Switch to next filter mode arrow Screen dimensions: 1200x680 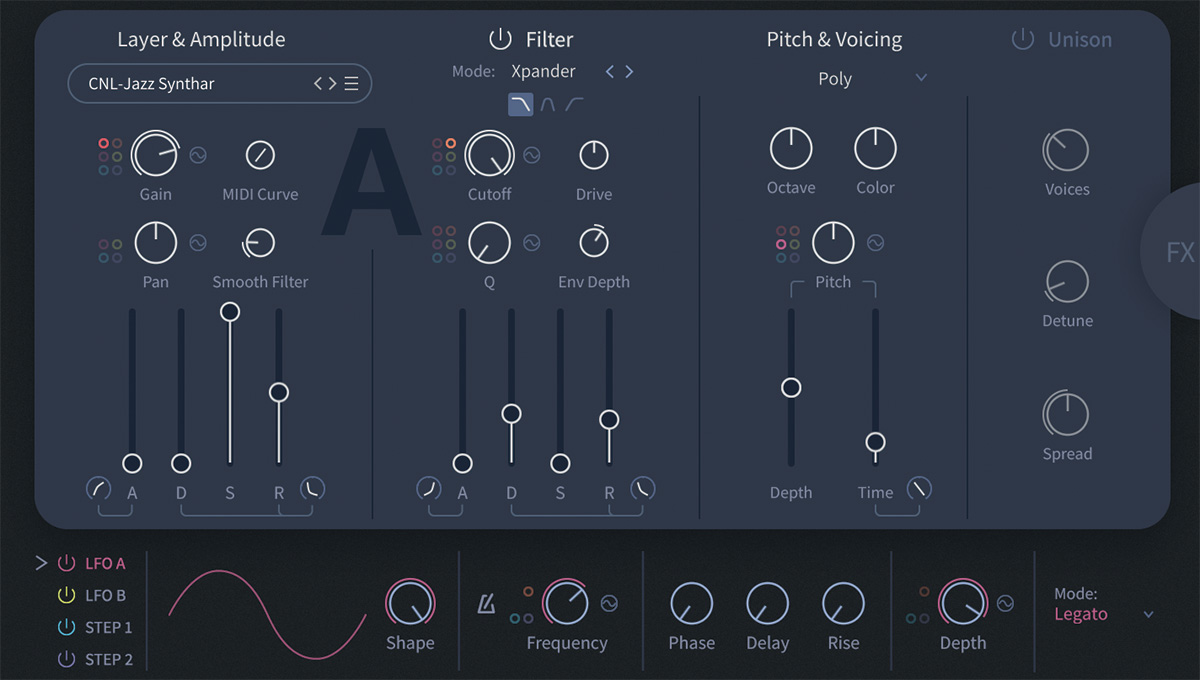[629, 72]
